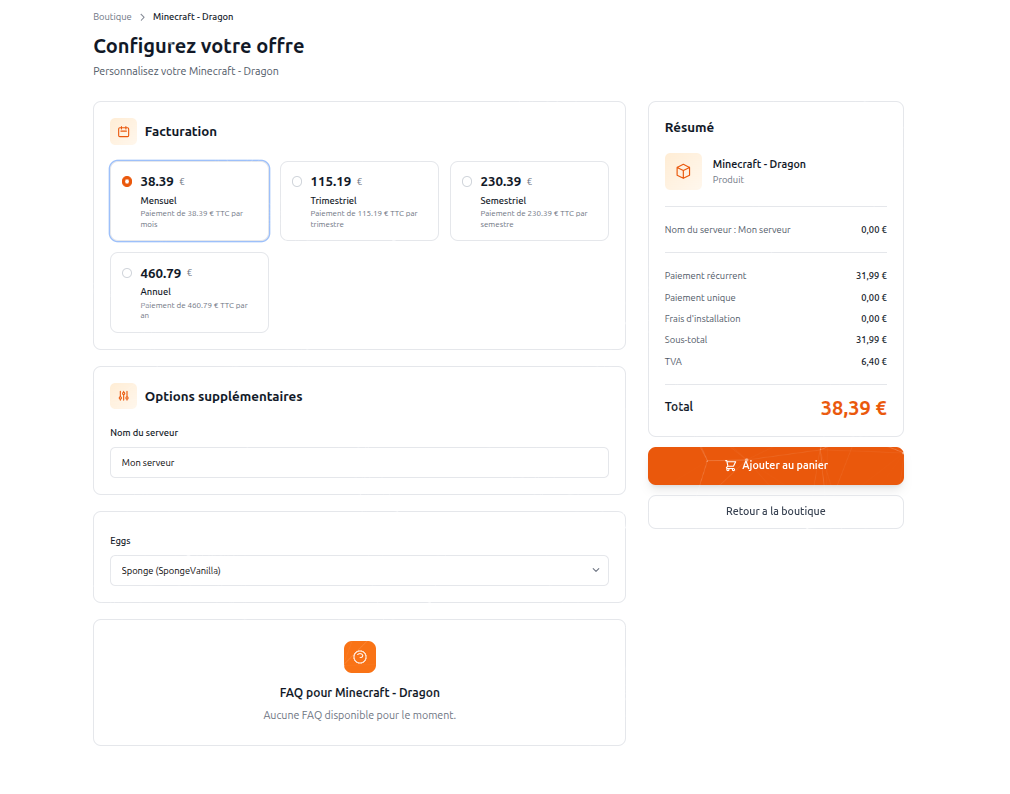
Task: Go to Boutique in the breadcrumb
Action: point(112,17)
